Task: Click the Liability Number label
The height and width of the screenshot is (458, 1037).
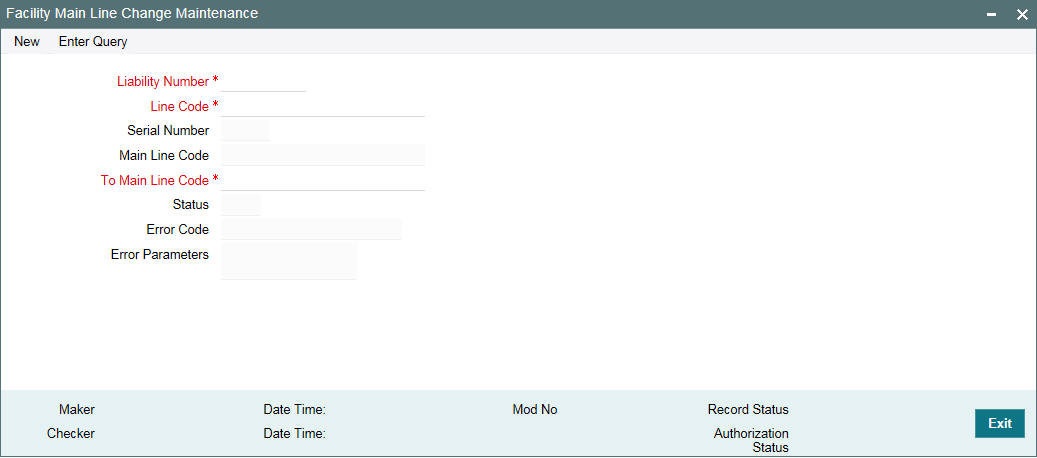Action: (x=163, y=81)
